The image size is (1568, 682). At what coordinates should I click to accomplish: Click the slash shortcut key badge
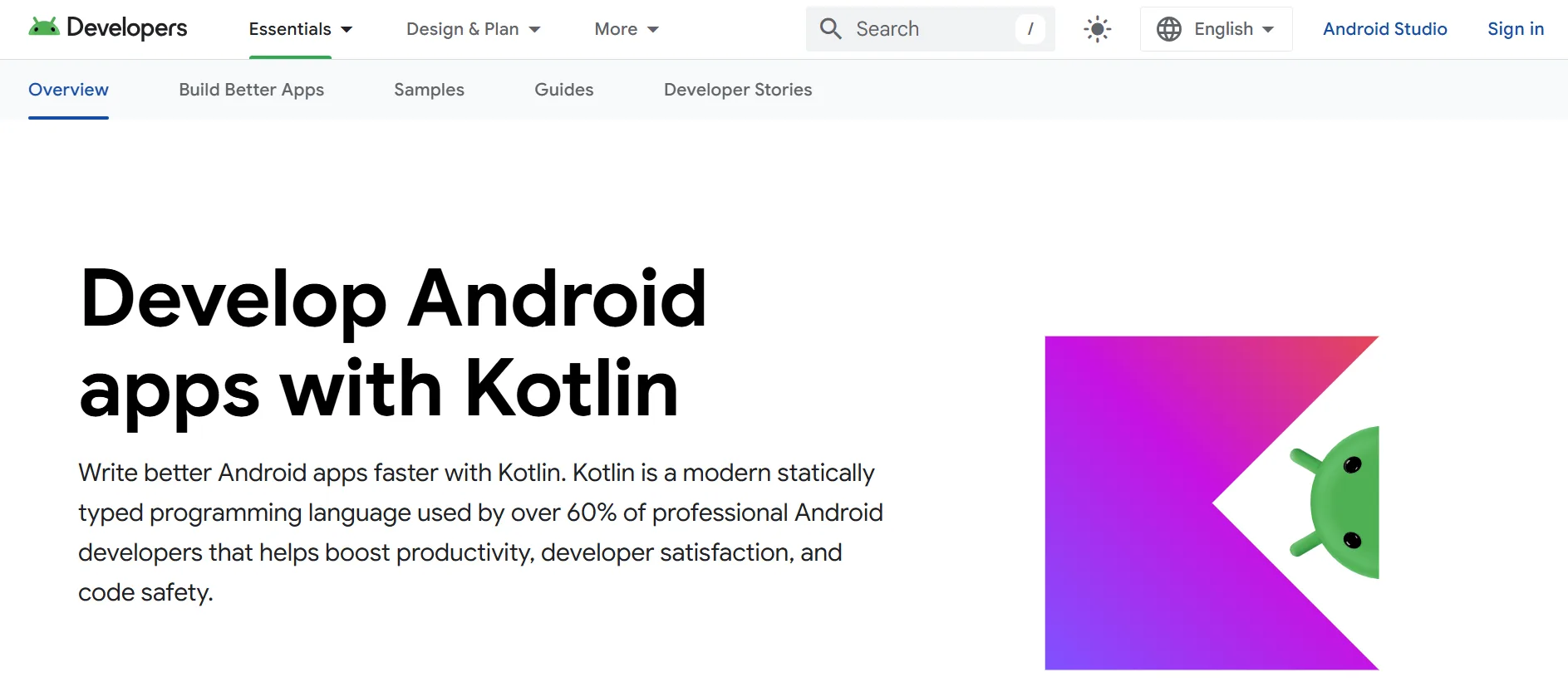(1030, 29)
